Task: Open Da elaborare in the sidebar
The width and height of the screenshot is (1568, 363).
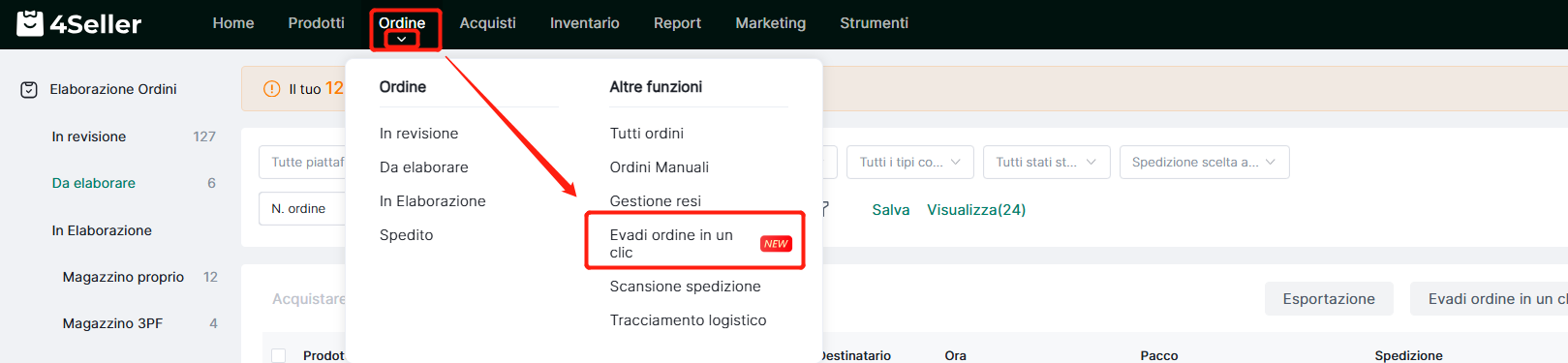Action: pos(94,183)
